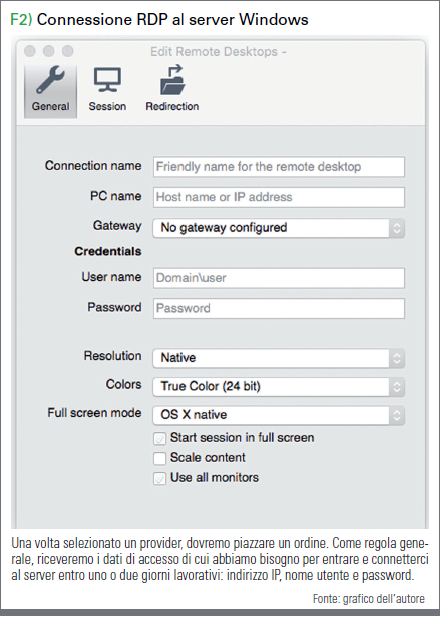Screen dimensions: 445x623
Task: Click the minimize window button
Action: 48,51
